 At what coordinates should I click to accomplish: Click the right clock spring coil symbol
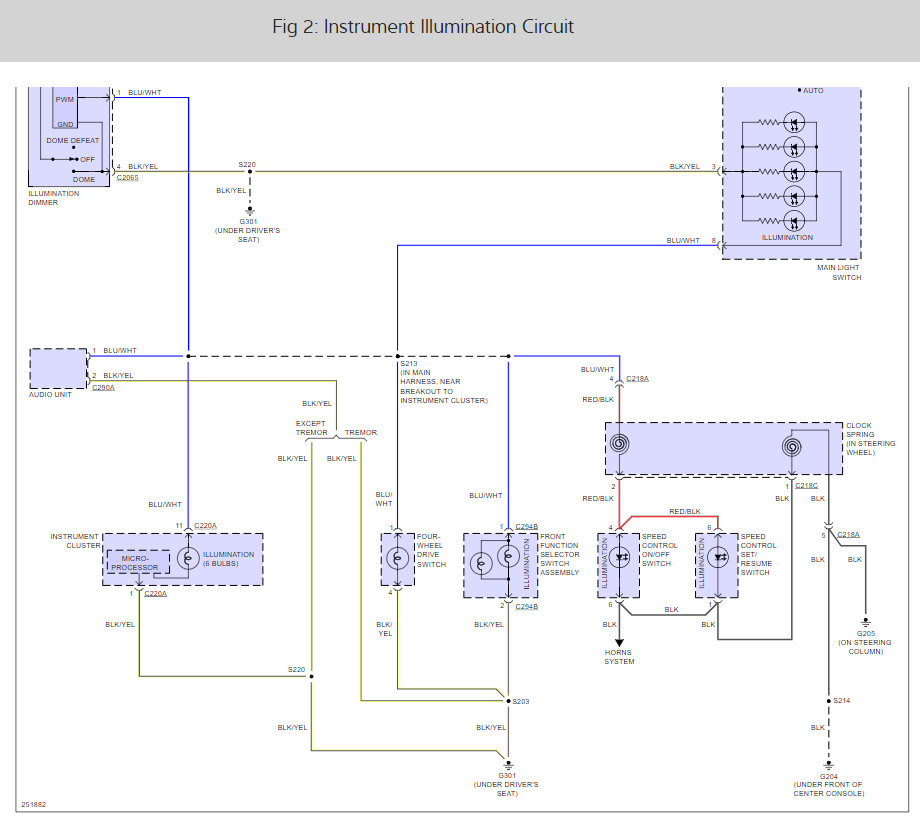tap(792, 447)
